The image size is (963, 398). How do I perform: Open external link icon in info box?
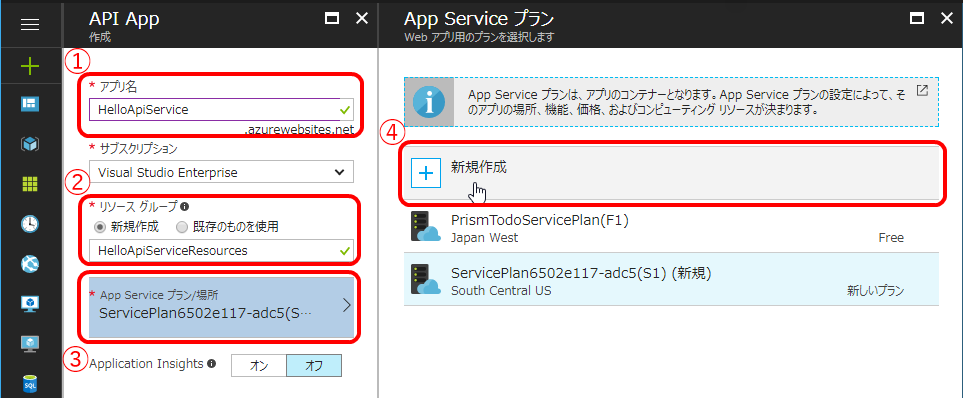click(x=922, y=91)
